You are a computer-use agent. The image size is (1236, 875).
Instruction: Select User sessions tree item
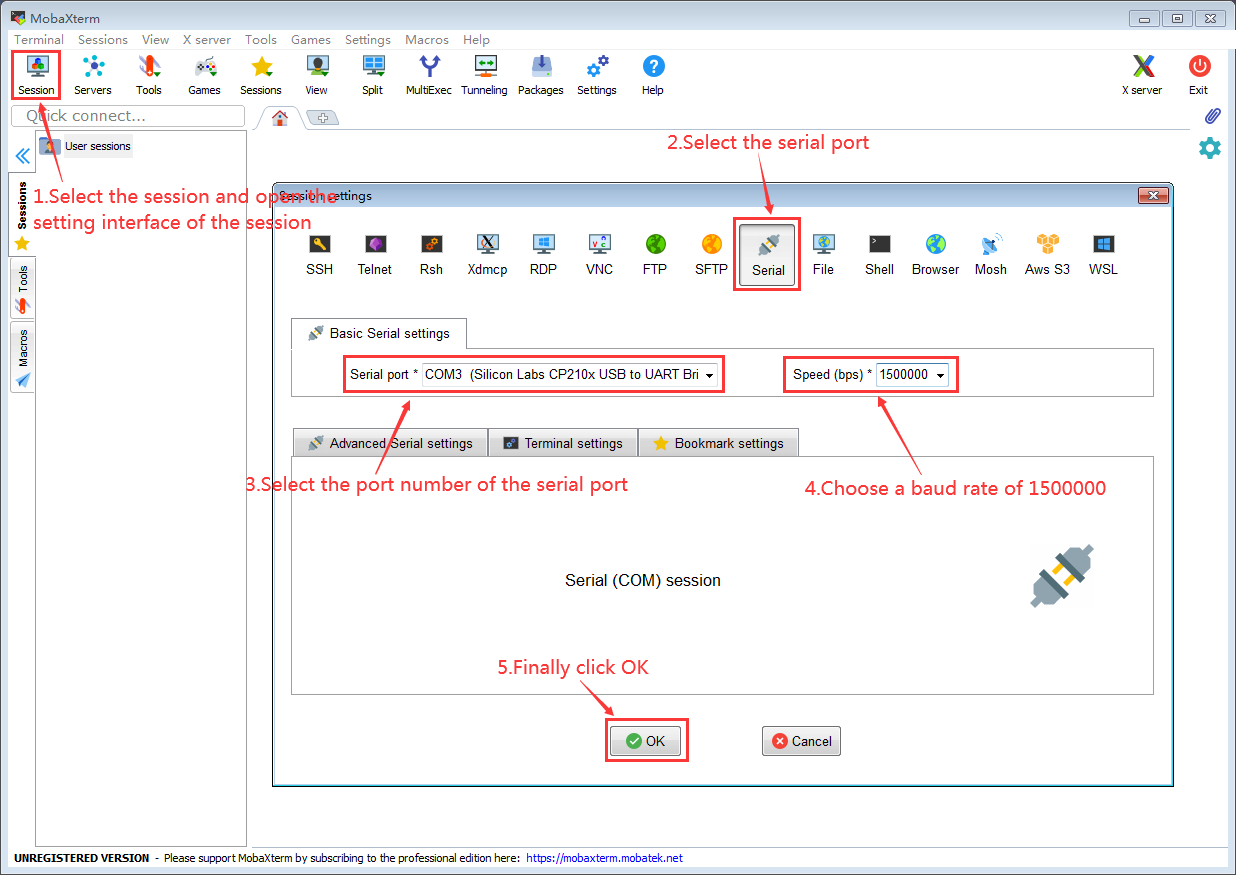coord(85,146)
